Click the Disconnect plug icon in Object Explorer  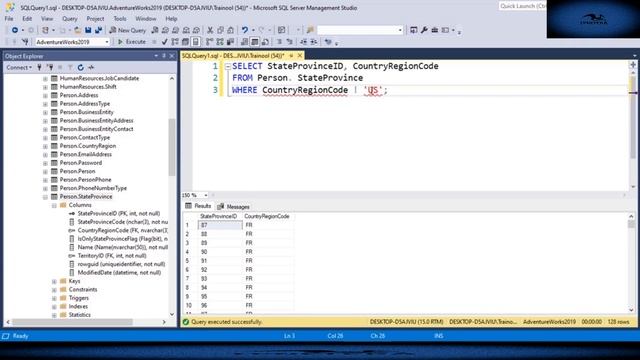[50, 67]
